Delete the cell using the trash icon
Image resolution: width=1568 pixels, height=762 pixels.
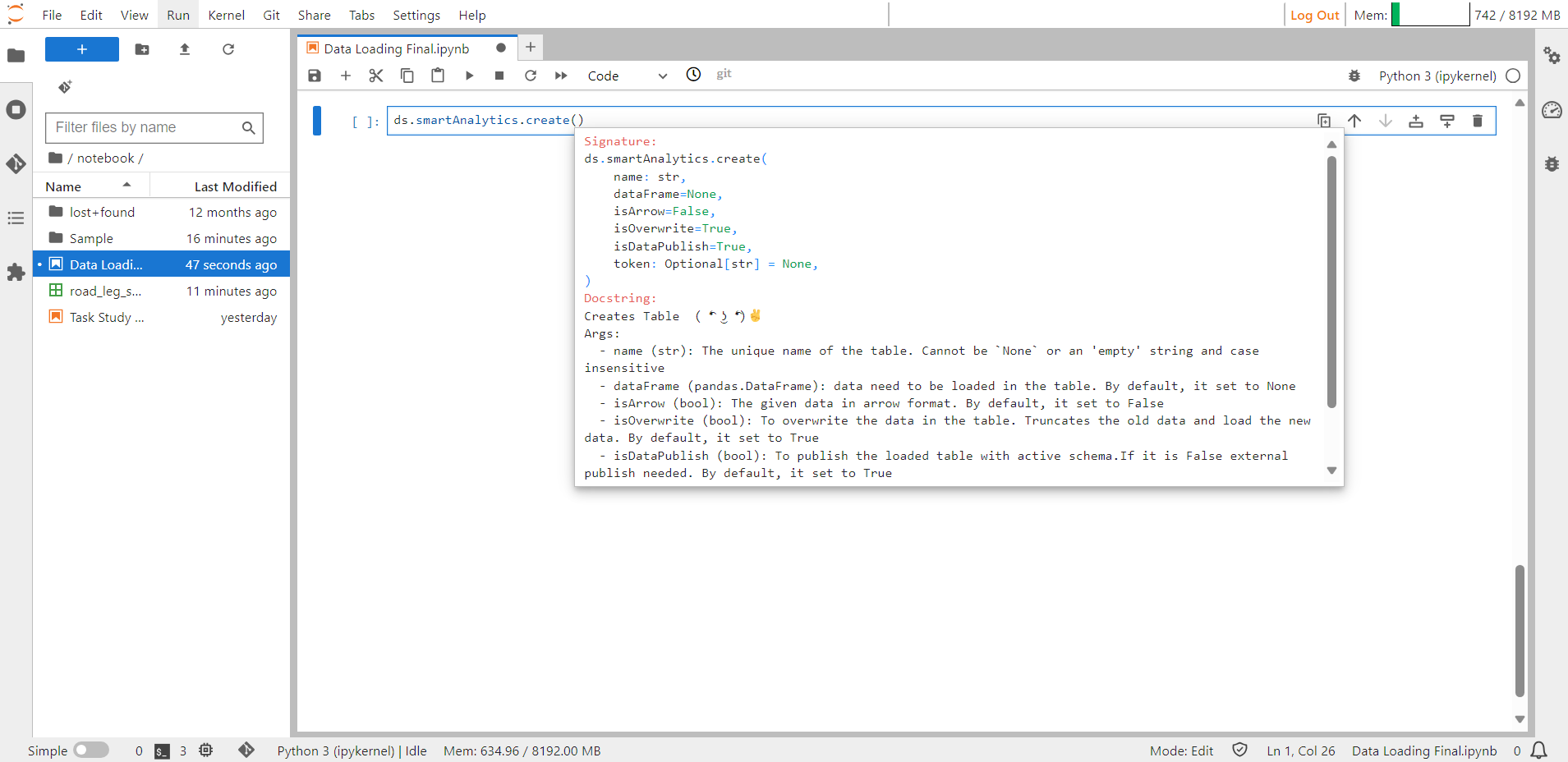pos(1477,121)
